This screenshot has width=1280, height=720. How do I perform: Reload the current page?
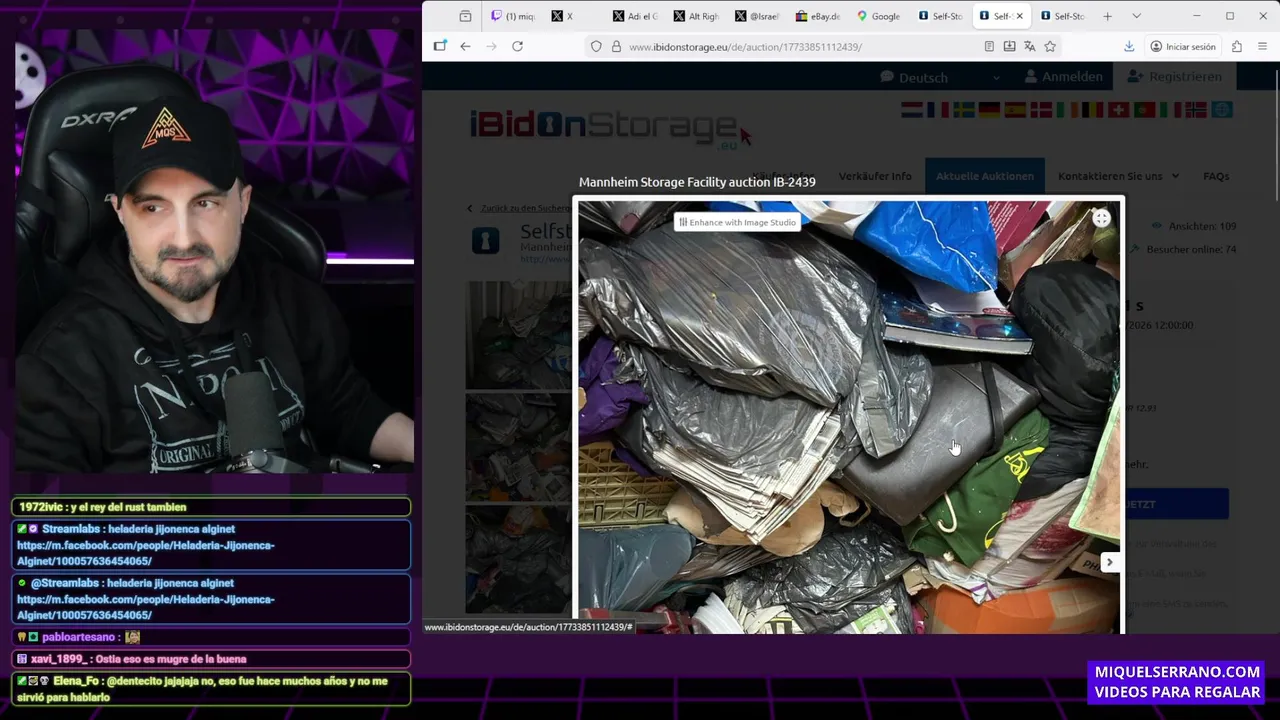(x=517, y=46)
